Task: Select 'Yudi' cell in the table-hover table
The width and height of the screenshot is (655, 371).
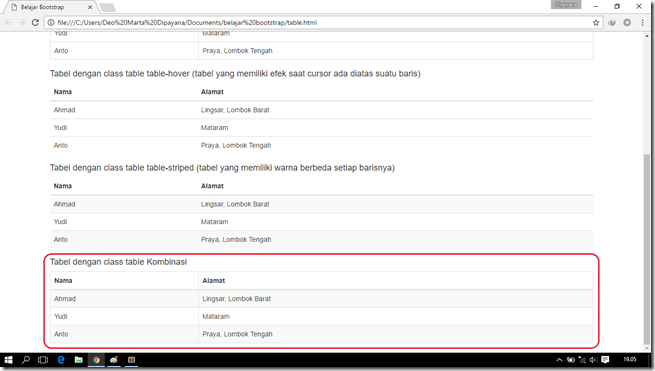Action: (60, 128)
